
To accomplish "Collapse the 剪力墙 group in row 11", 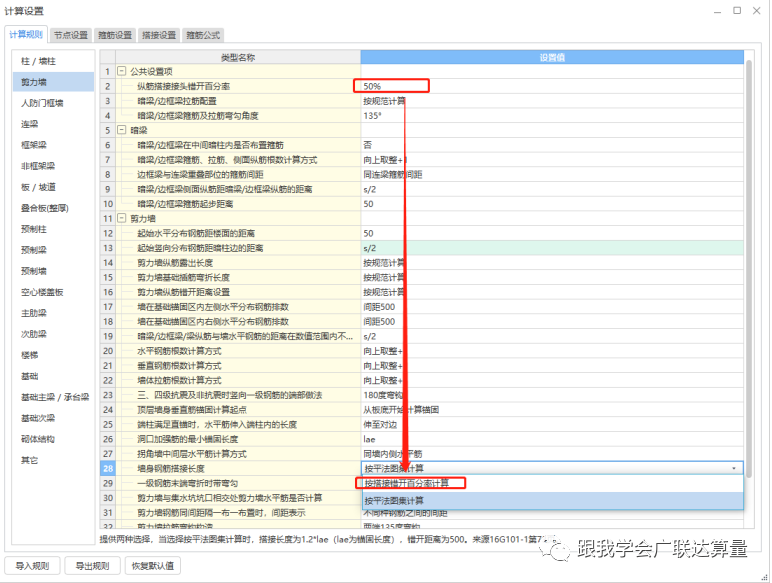I will point(121,218).
